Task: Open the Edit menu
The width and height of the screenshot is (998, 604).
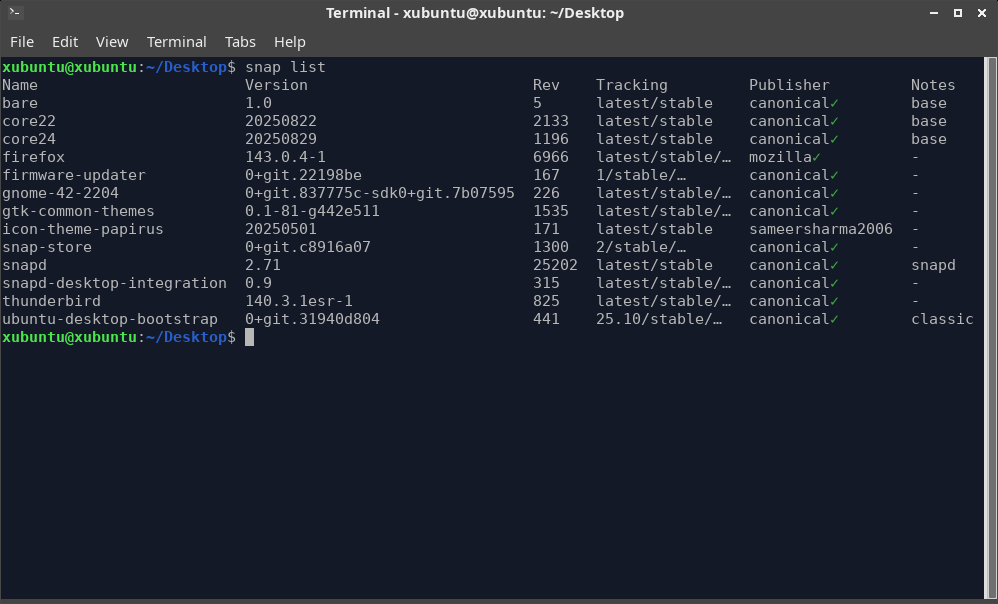Action: click(x=65, y=42)
